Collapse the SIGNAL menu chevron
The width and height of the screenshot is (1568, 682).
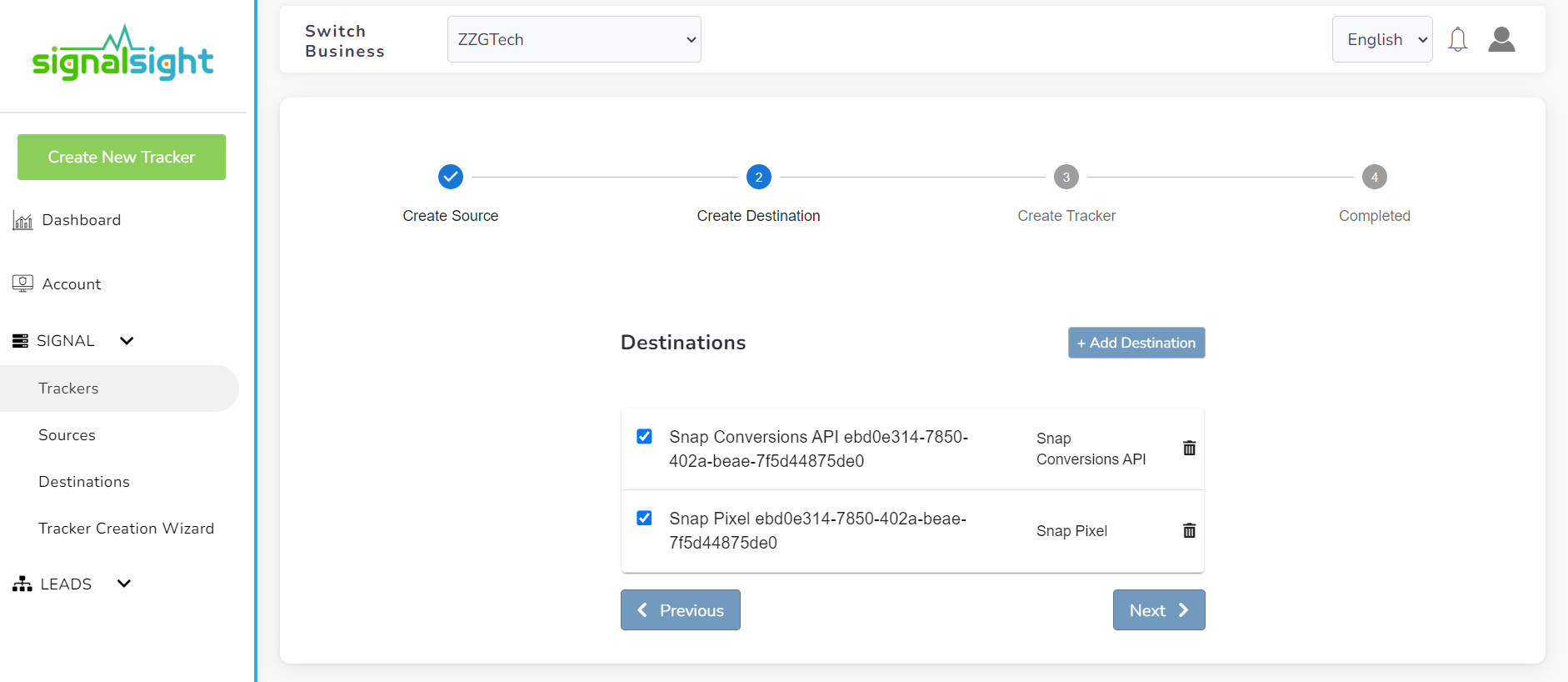[x=127, y=341]
